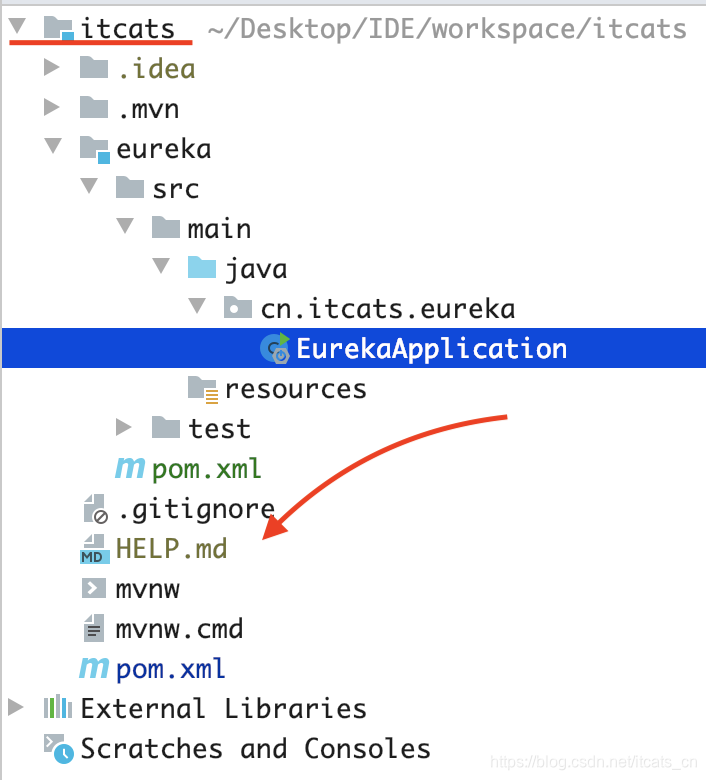Click the mvnw shell script icon
Screen dimensions: 706x780
point(94,588)
